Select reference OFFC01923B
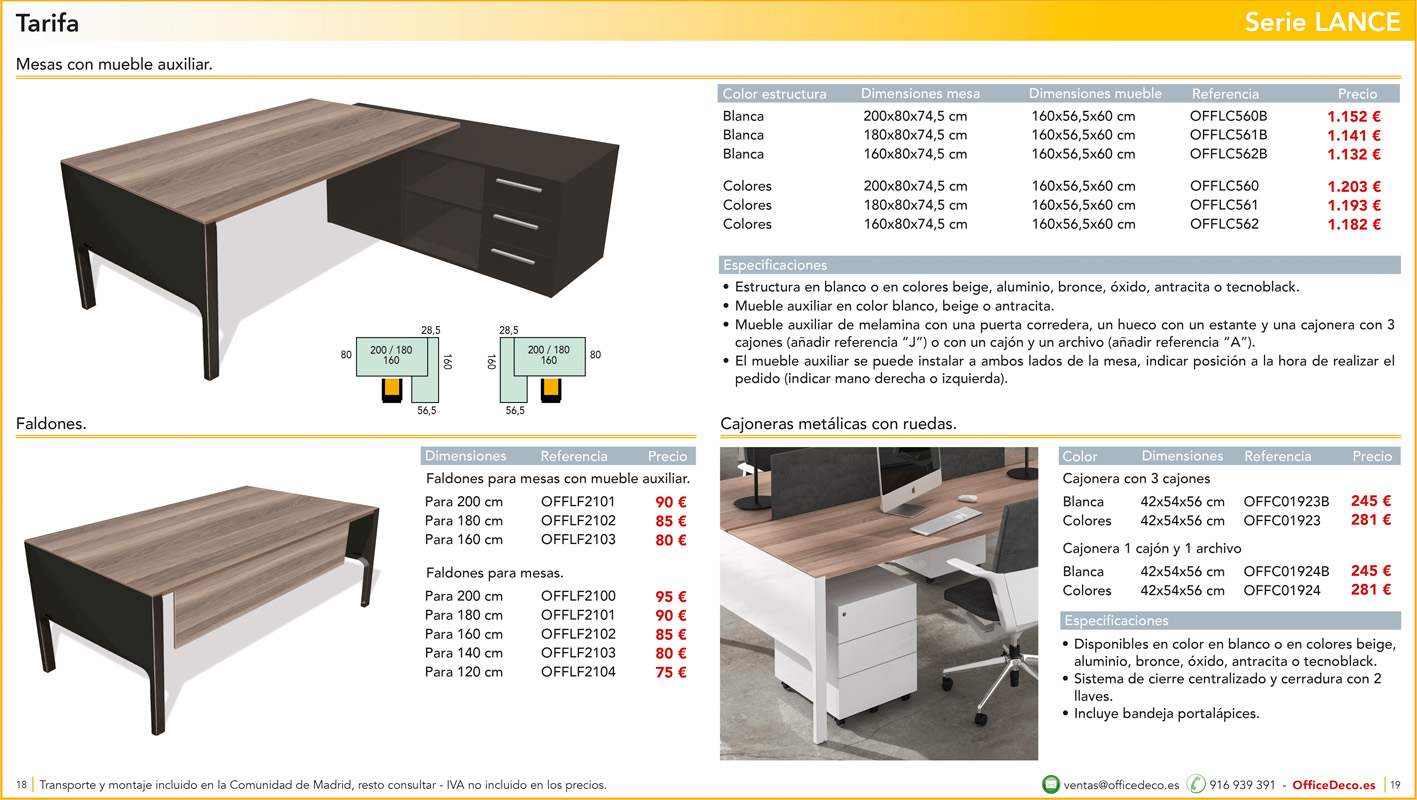 [x=1286, y=502]
